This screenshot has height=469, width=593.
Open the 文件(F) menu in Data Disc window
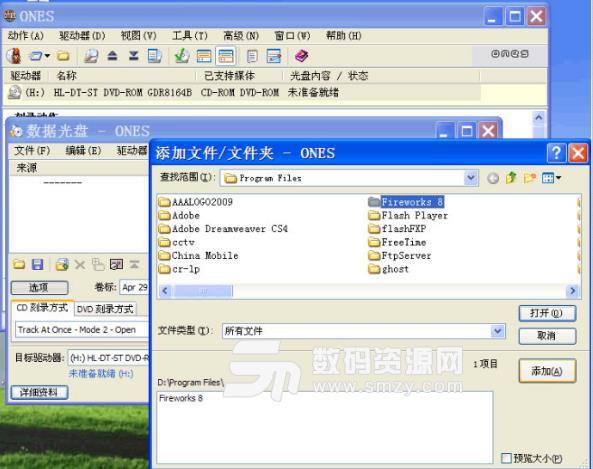click(32, 151)
